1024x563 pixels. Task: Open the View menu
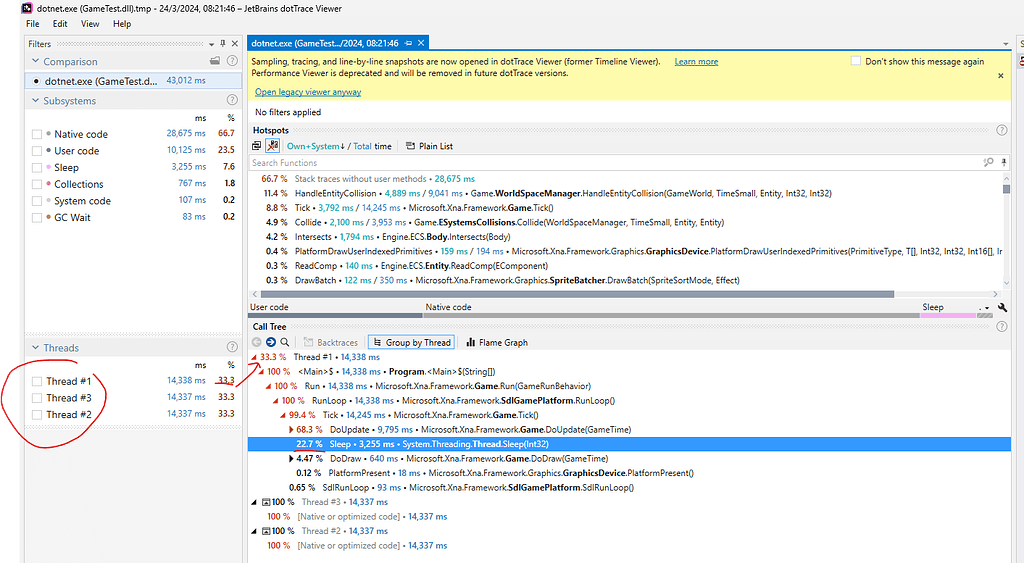click(x=90, y=23)
